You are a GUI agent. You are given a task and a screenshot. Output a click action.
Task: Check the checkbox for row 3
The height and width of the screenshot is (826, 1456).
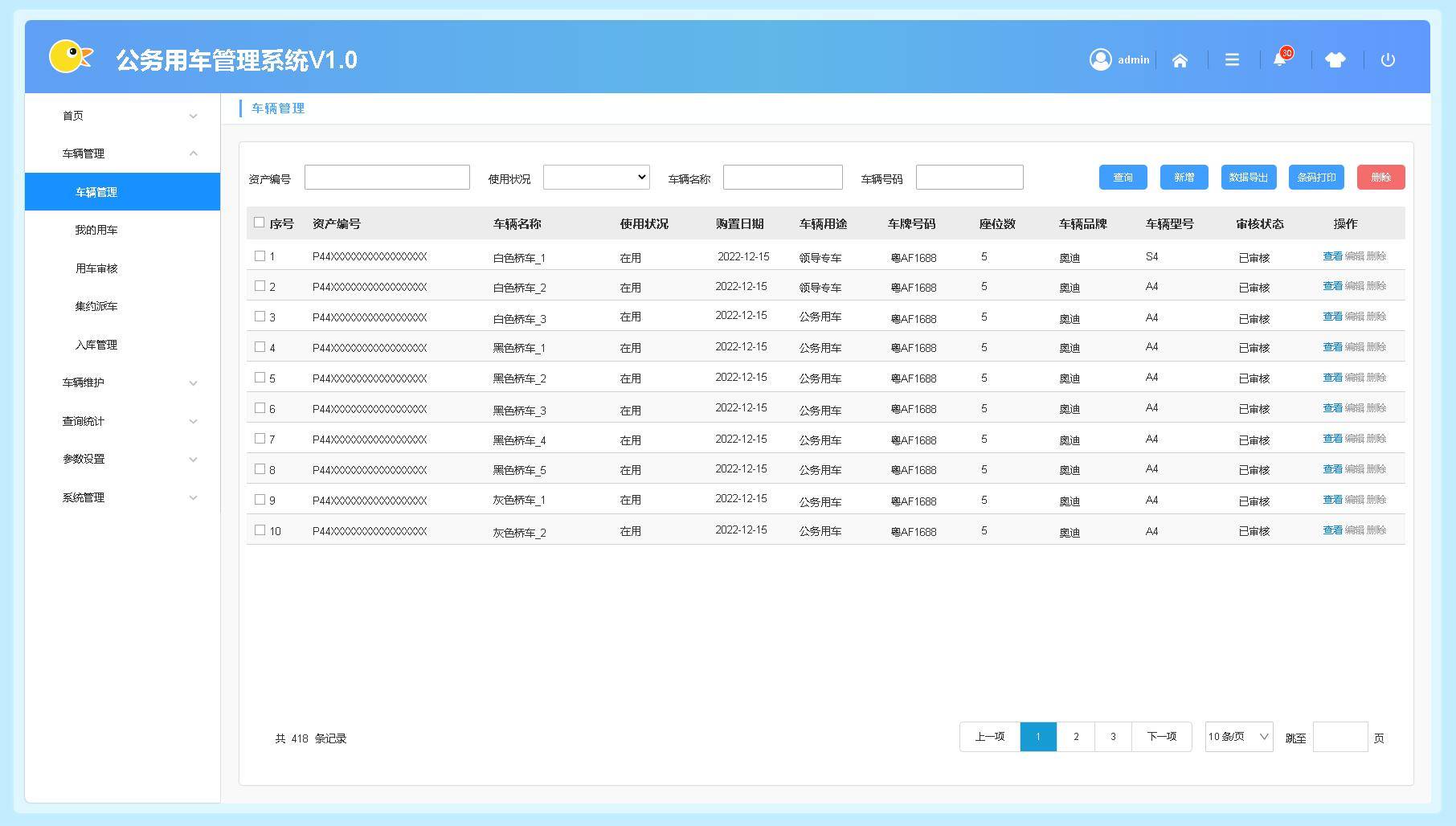[260, 317]
